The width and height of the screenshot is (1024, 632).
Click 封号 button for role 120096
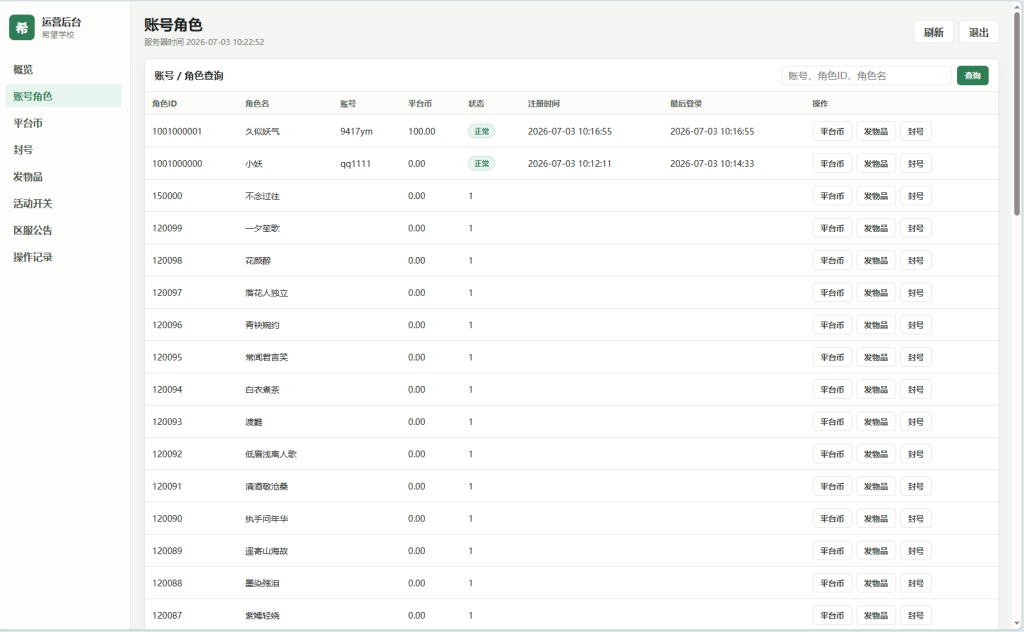pyautogui.click(x=916, y=325)
